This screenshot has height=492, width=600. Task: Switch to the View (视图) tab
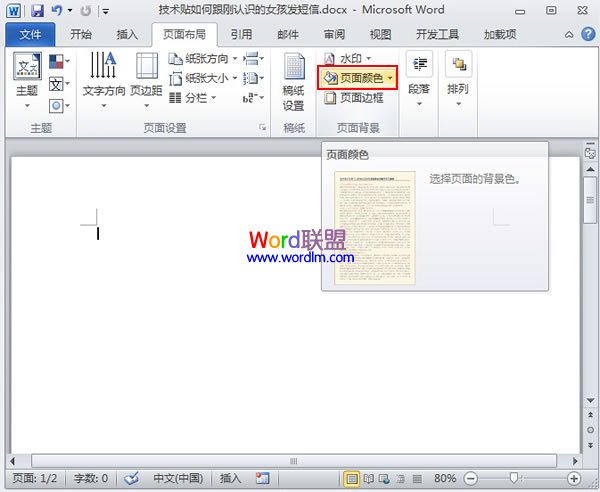(380, 35)
